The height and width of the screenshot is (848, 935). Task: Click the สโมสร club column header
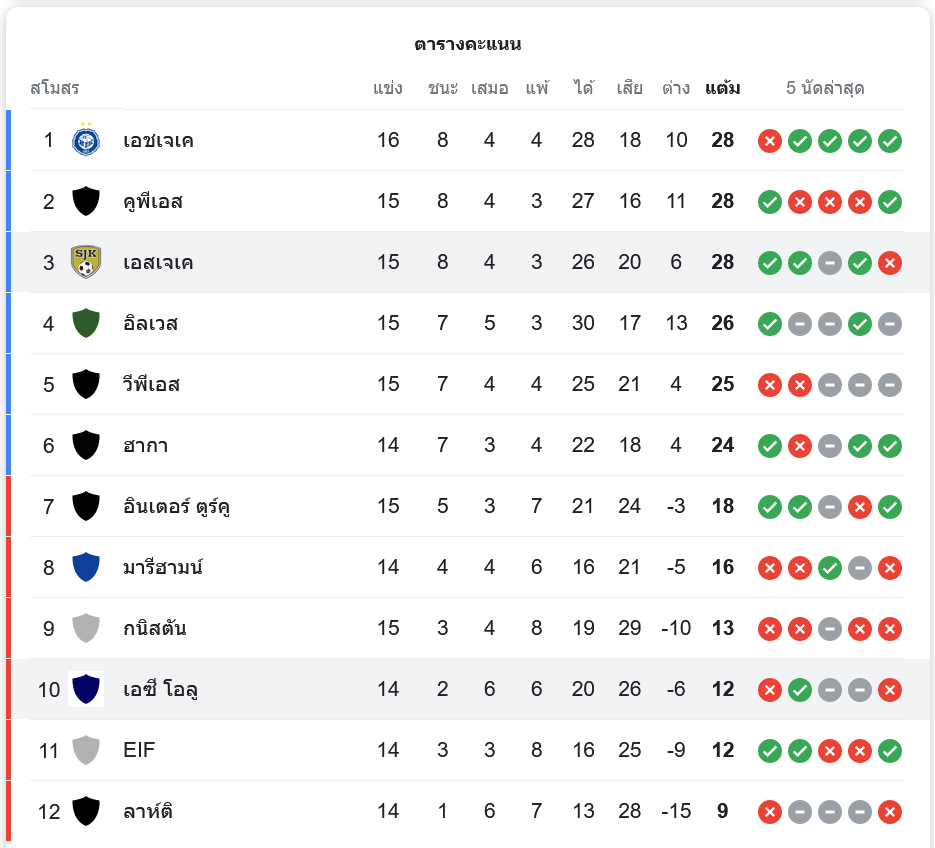[x=55, y=88]
